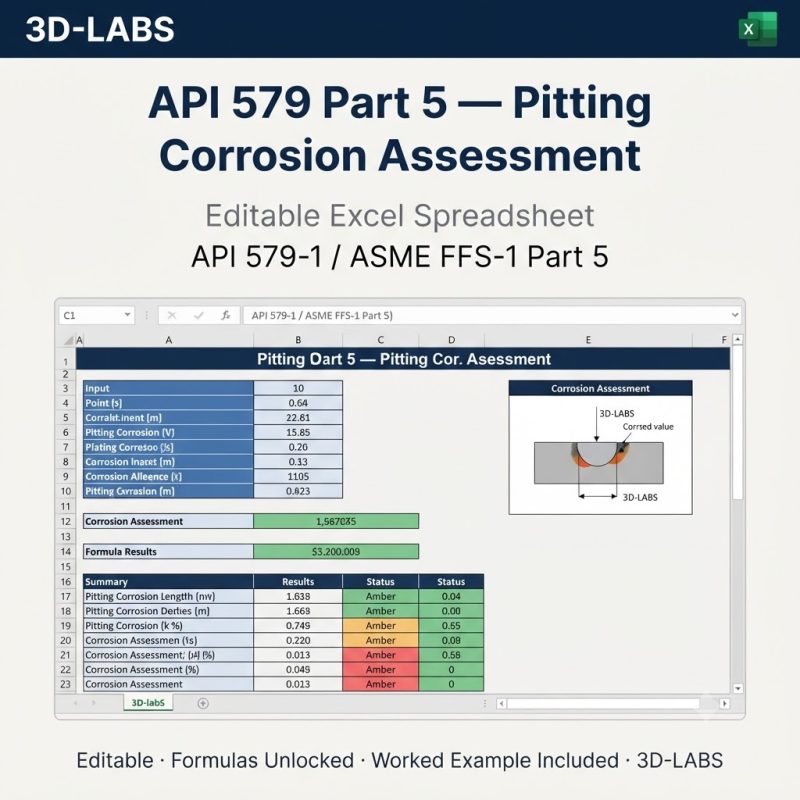This screenshot has height=800, width=800.
Task: Click the Input value cell 10
Action: point(298,388)
